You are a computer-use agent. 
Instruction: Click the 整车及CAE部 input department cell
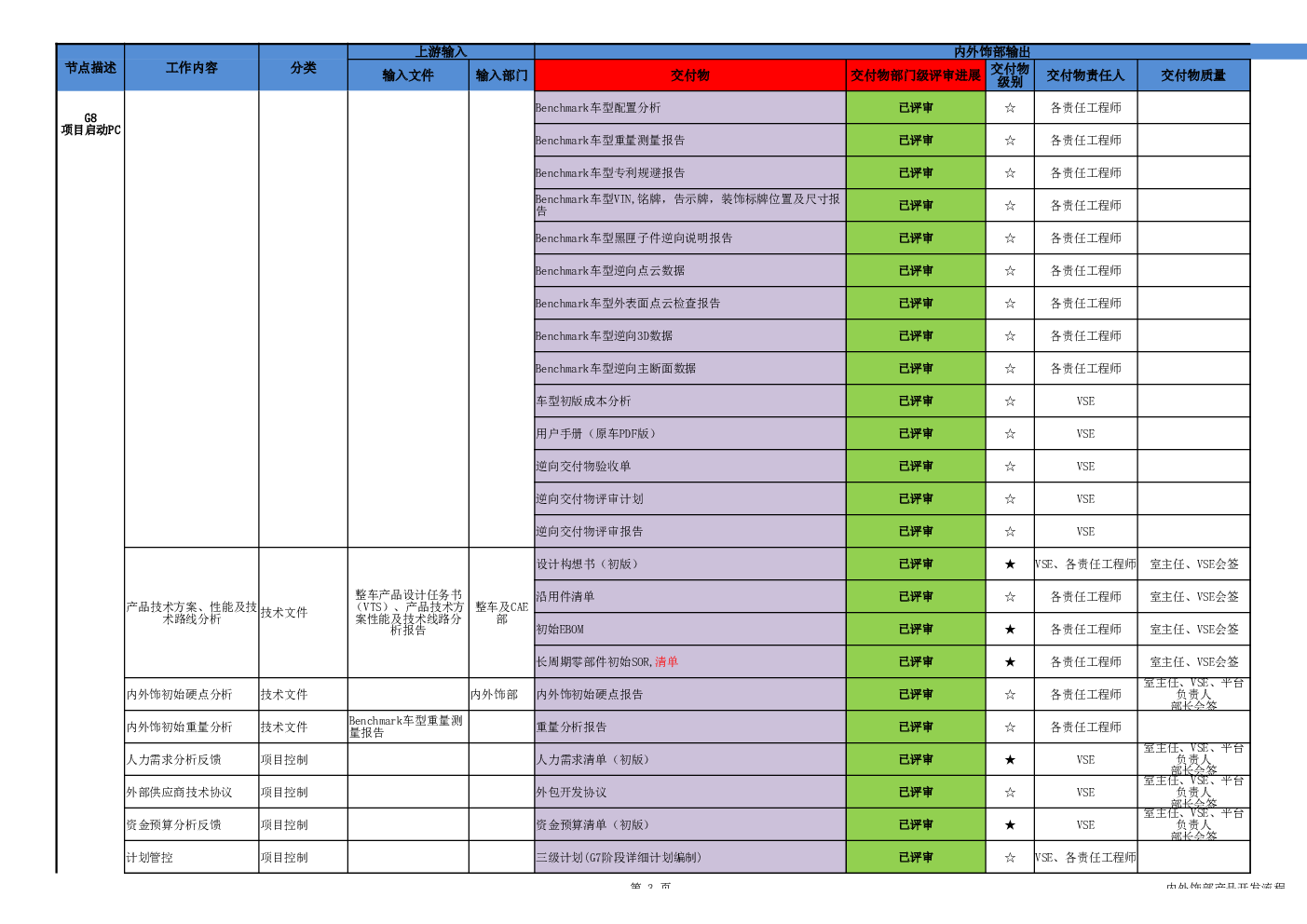coord(501,613)
